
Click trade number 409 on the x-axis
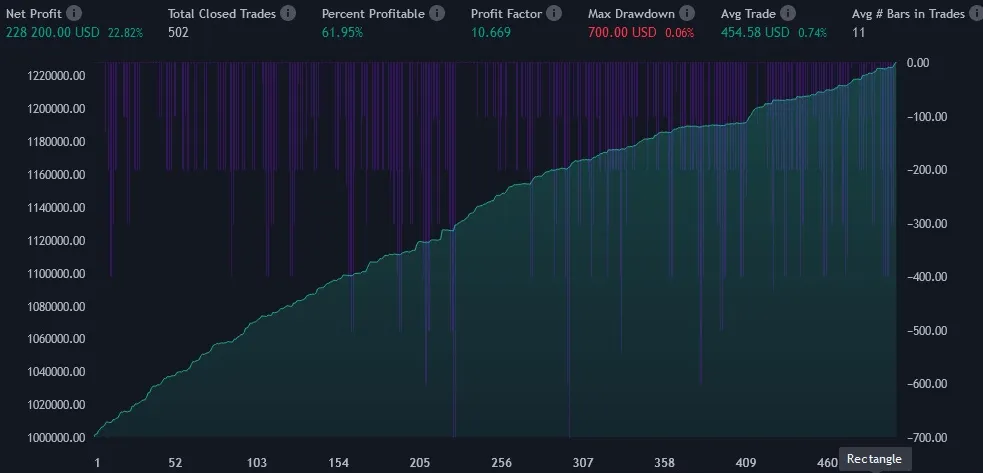pyautogui.click(x=746, y=463)
